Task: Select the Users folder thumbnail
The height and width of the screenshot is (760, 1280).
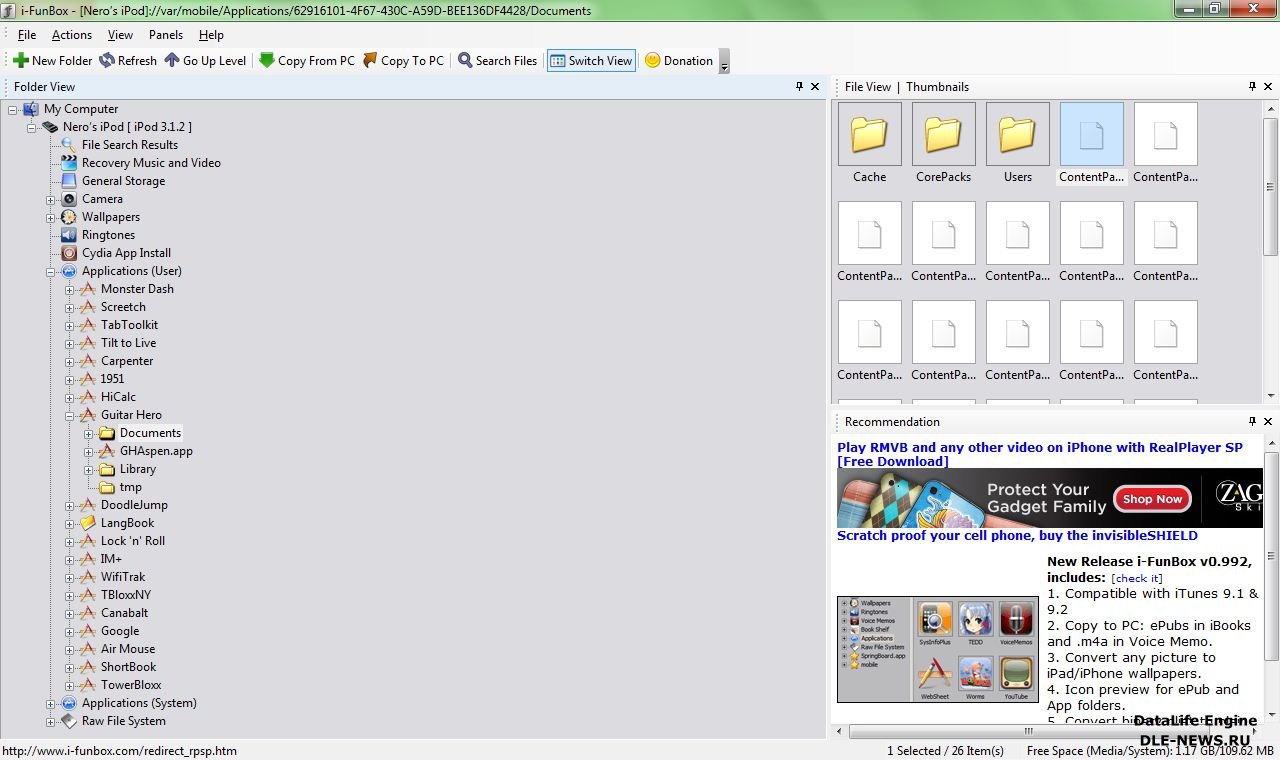Action: (1018, 134)
